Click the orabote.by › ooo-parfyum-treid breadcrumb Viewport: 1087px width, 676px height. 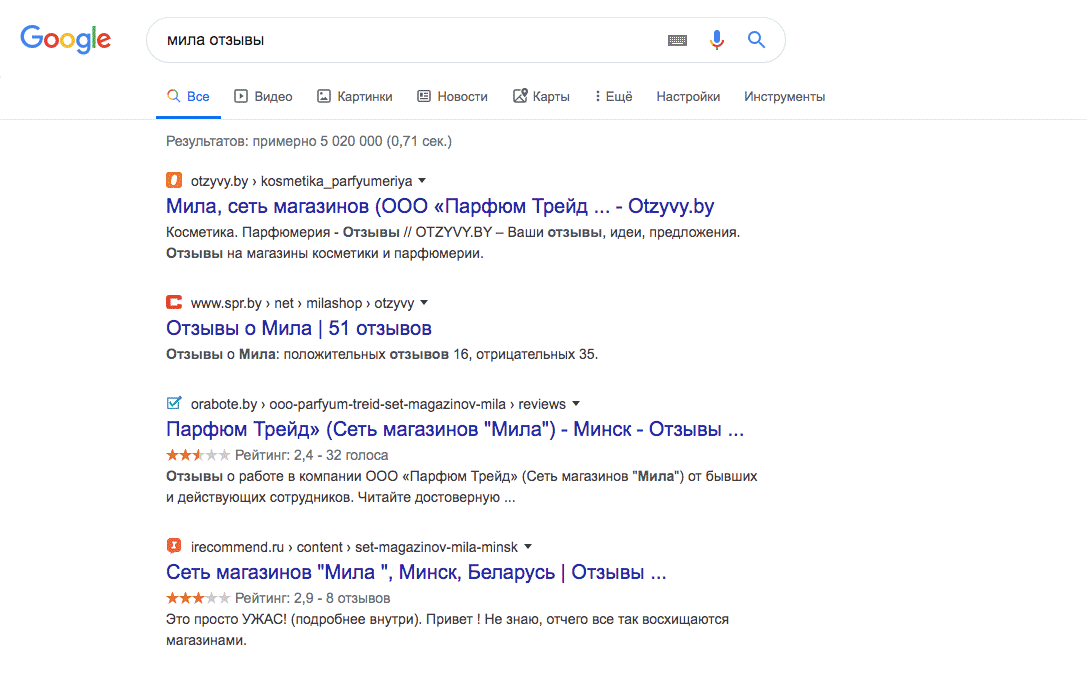378,404
